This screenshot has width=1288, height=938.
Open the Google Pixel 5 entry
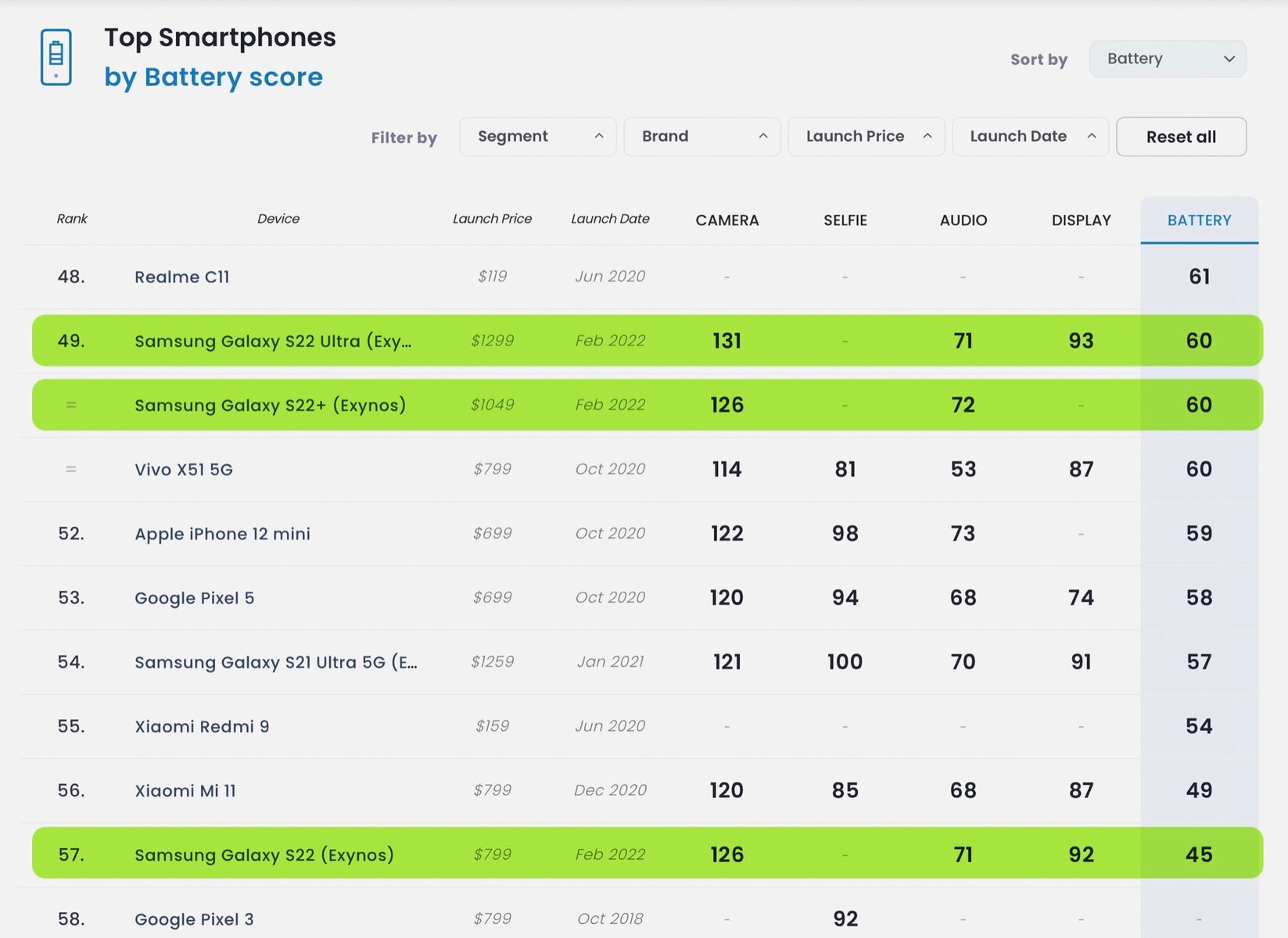click(x=194, y=598)
